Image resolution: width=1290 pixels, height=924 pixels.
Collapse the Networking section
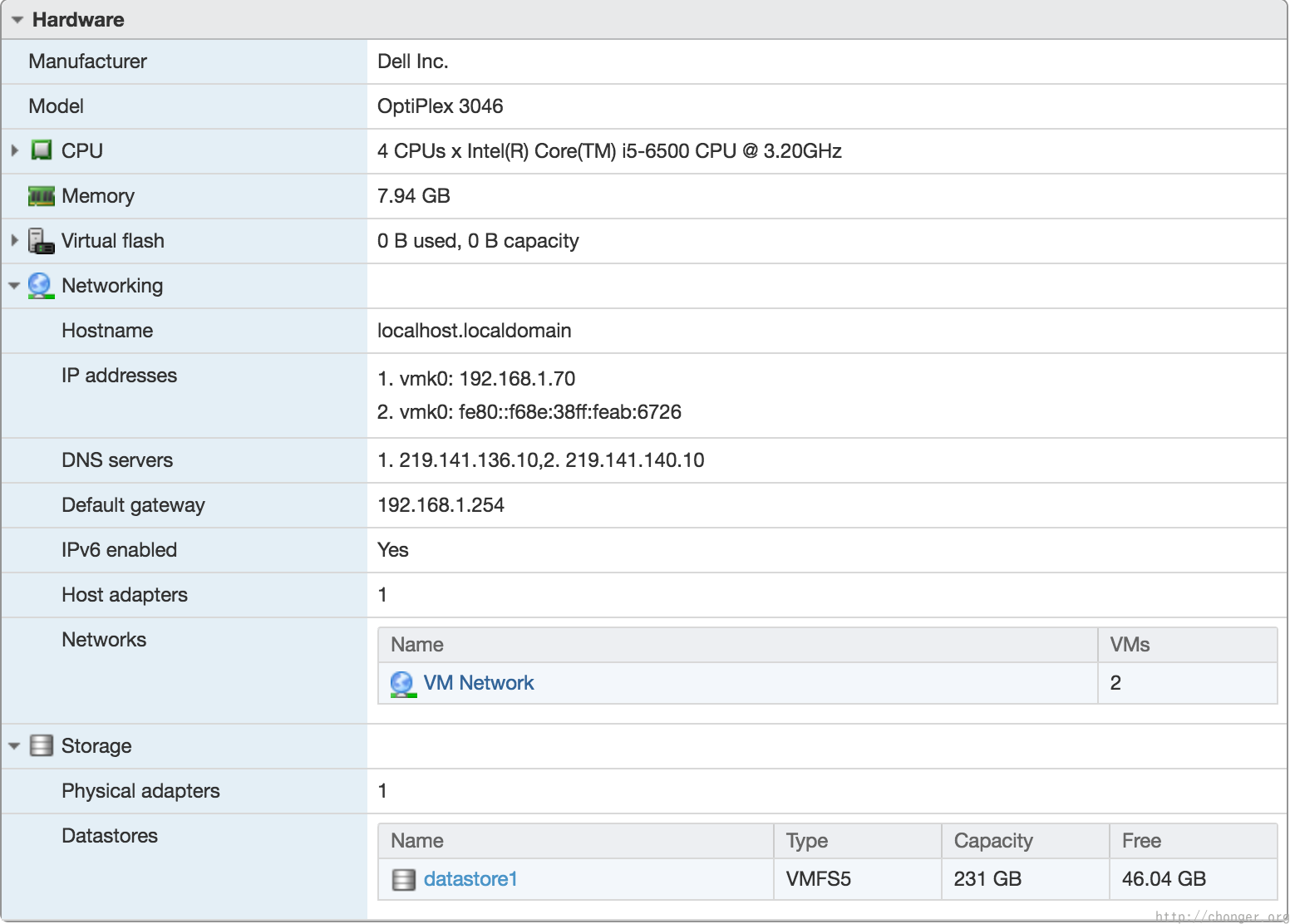click(x=14, y=285)
